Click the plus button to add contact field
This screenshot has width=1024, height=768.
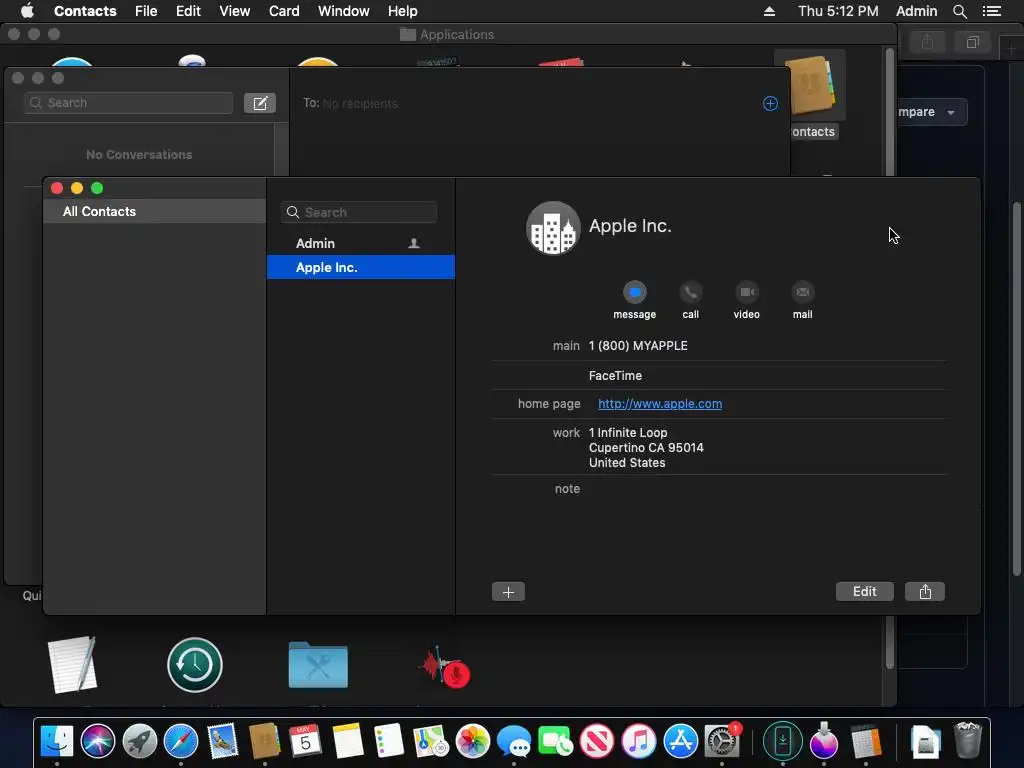pyautogui.click(x=508, y=592)
